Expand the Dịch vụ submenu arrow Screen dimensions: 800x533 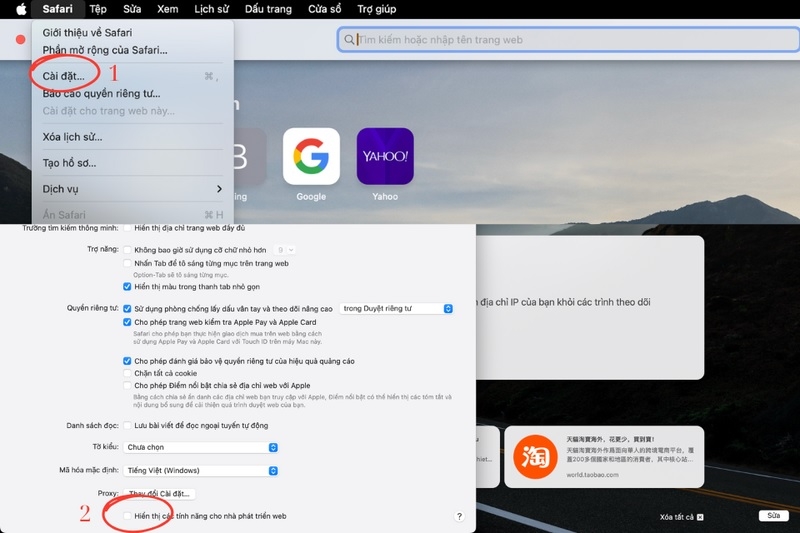pos(219,189)
